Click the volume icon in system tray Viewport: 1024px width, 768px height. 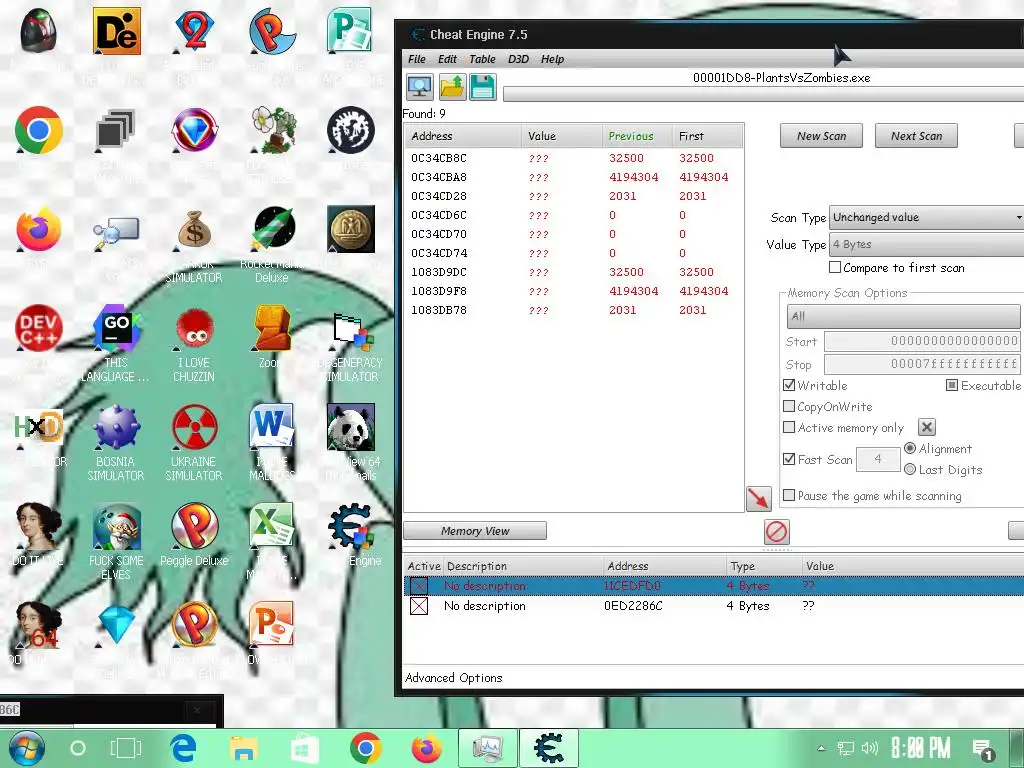pyautogui.click(x=870, y=748)
